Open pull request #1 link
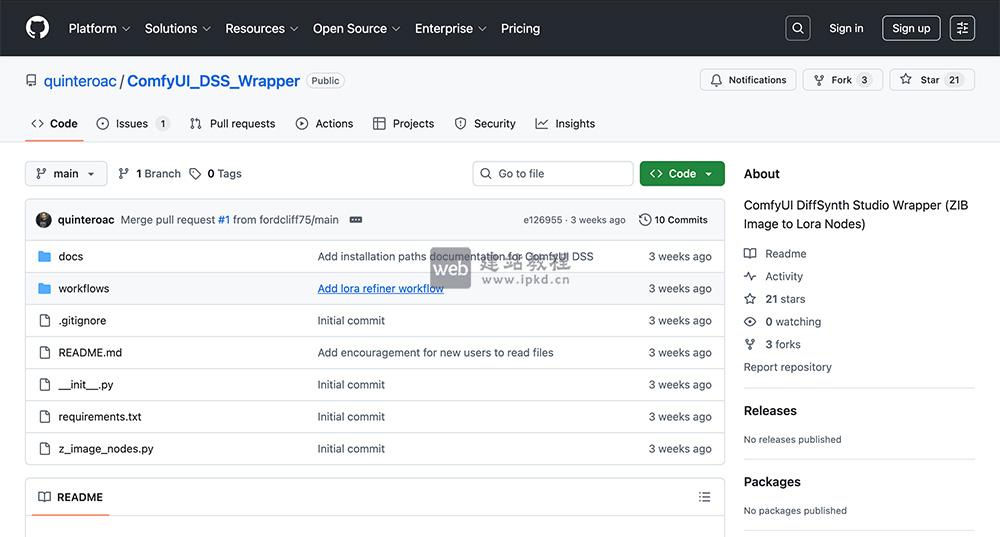This screenshot has height=537, width=1000. click(x=224, y=220)
